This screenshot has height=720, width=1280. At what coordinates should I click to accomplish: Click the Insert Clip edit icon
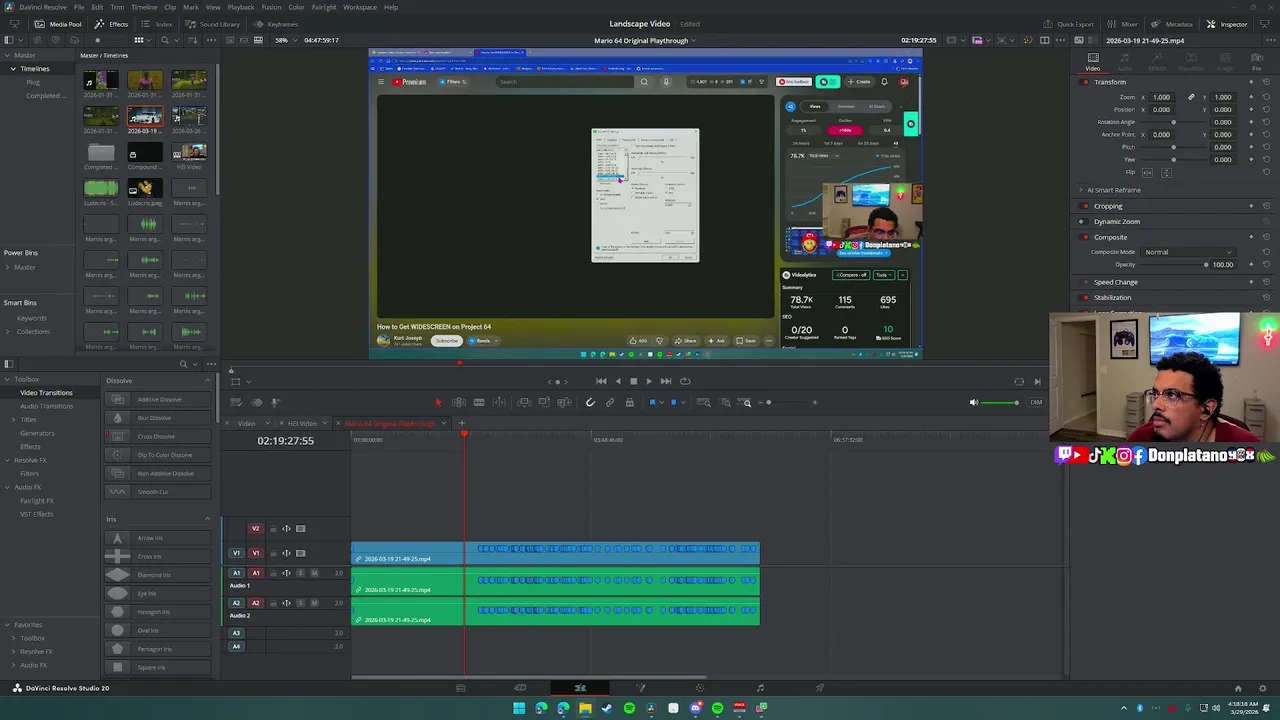[524, 402]
